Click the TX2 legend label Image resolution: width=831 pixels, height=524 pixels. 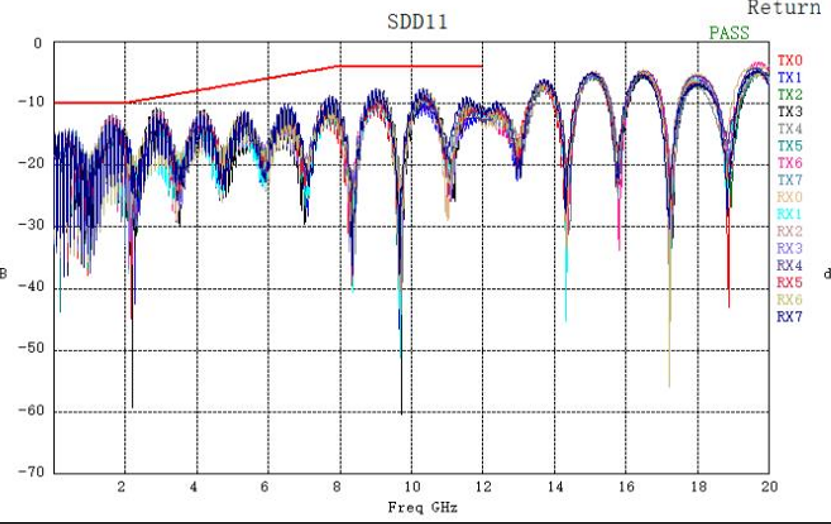pos(790,94)
